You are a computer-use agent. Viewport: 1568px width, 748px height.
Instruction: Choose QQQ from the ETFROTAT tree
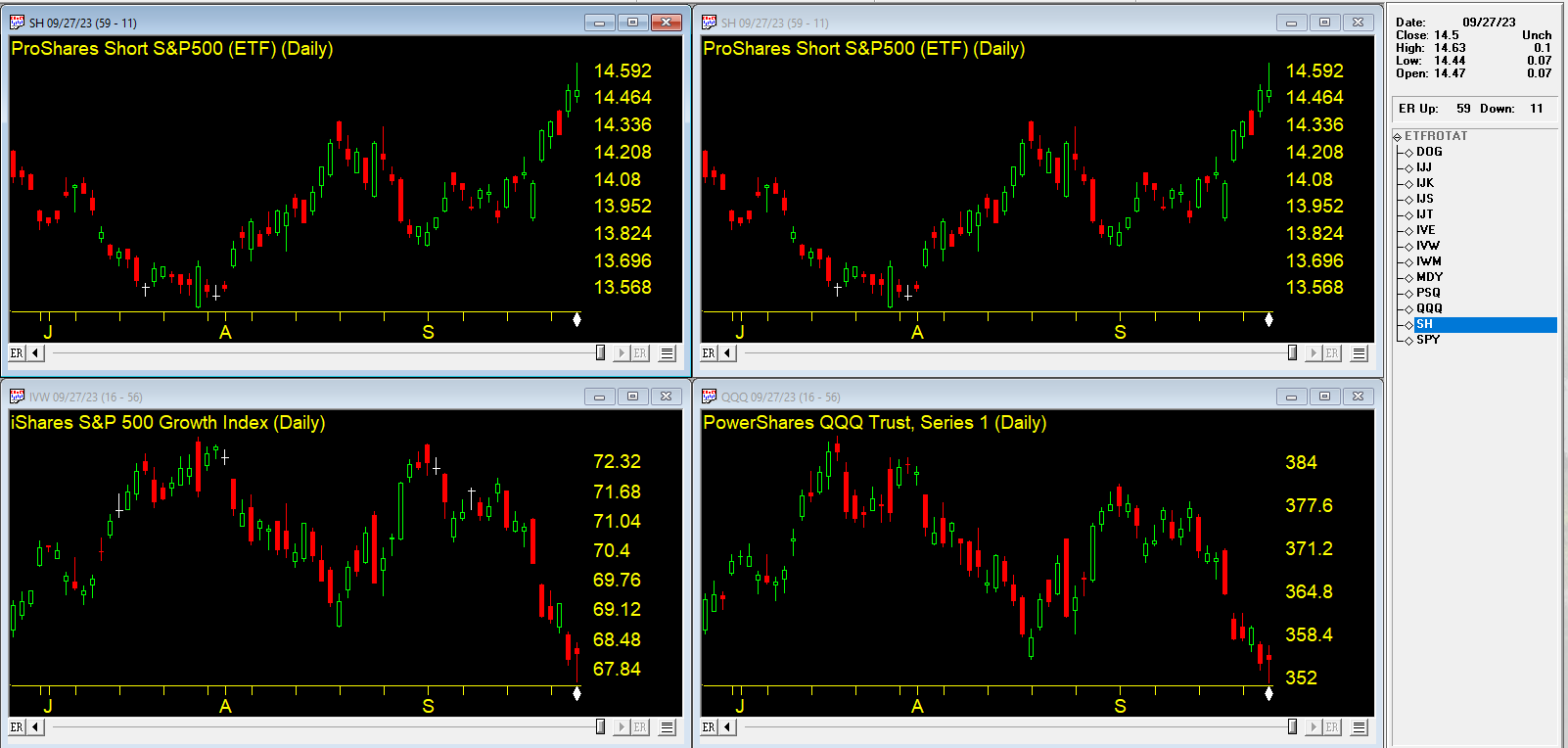click(x=1429, y=308)
